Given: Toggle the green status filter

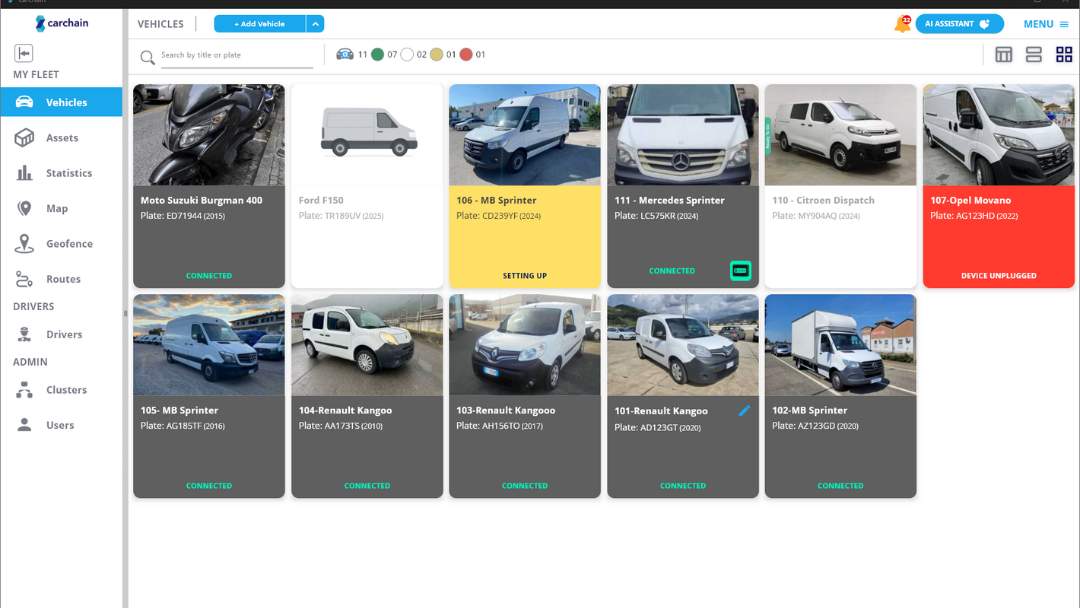Looking at the screenshot, I should coord(377,54).
